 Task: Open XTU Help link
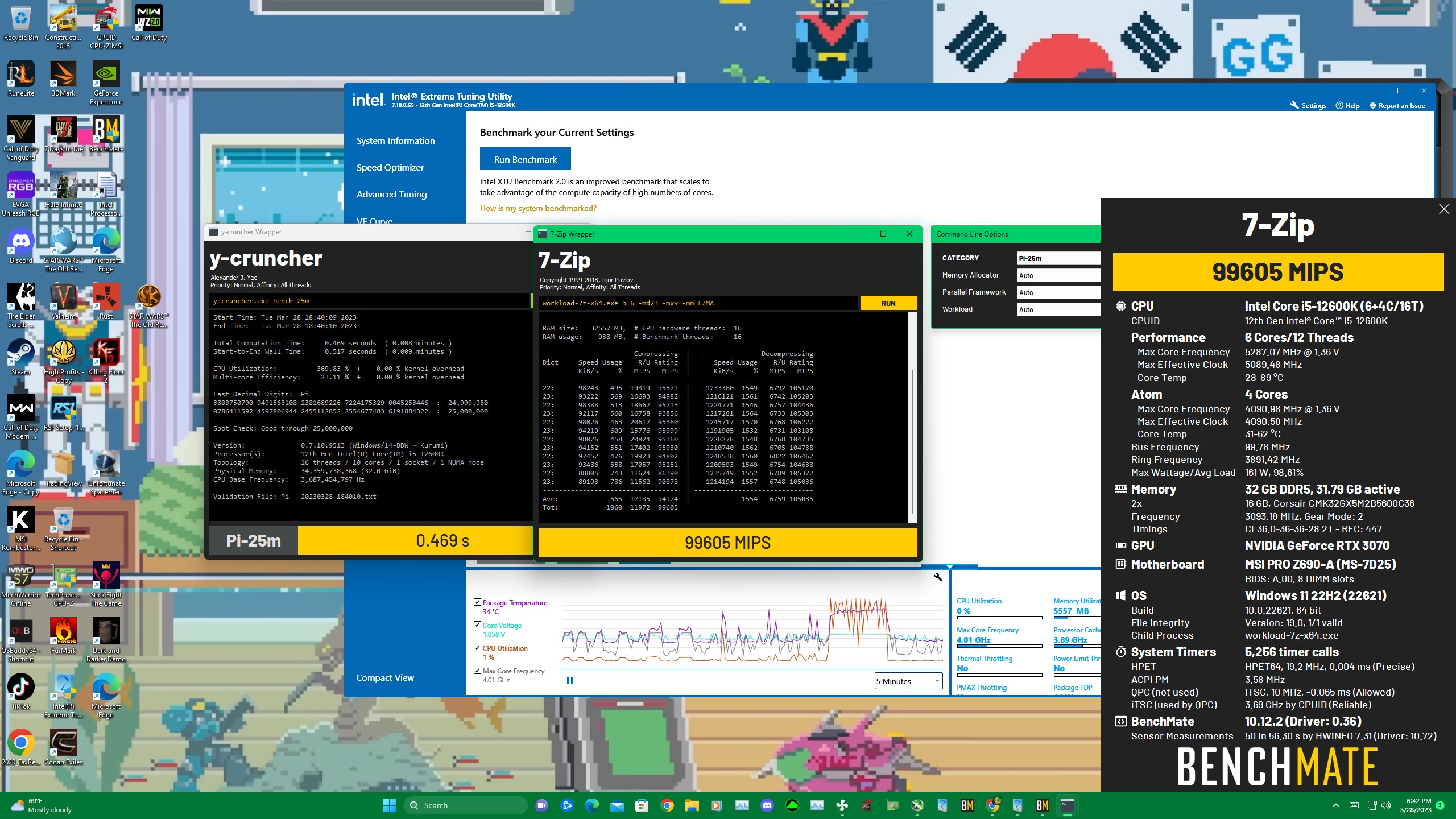pyautogui.click(x=1347, y=105)
